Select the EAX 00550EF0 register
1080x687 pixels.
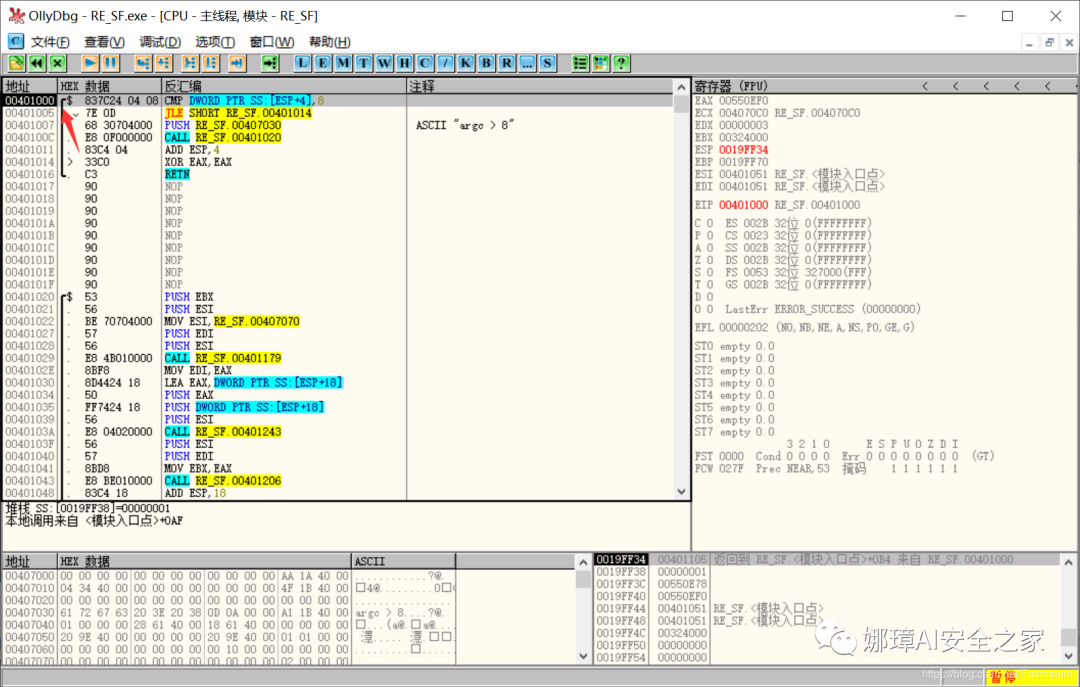[731, 101]
